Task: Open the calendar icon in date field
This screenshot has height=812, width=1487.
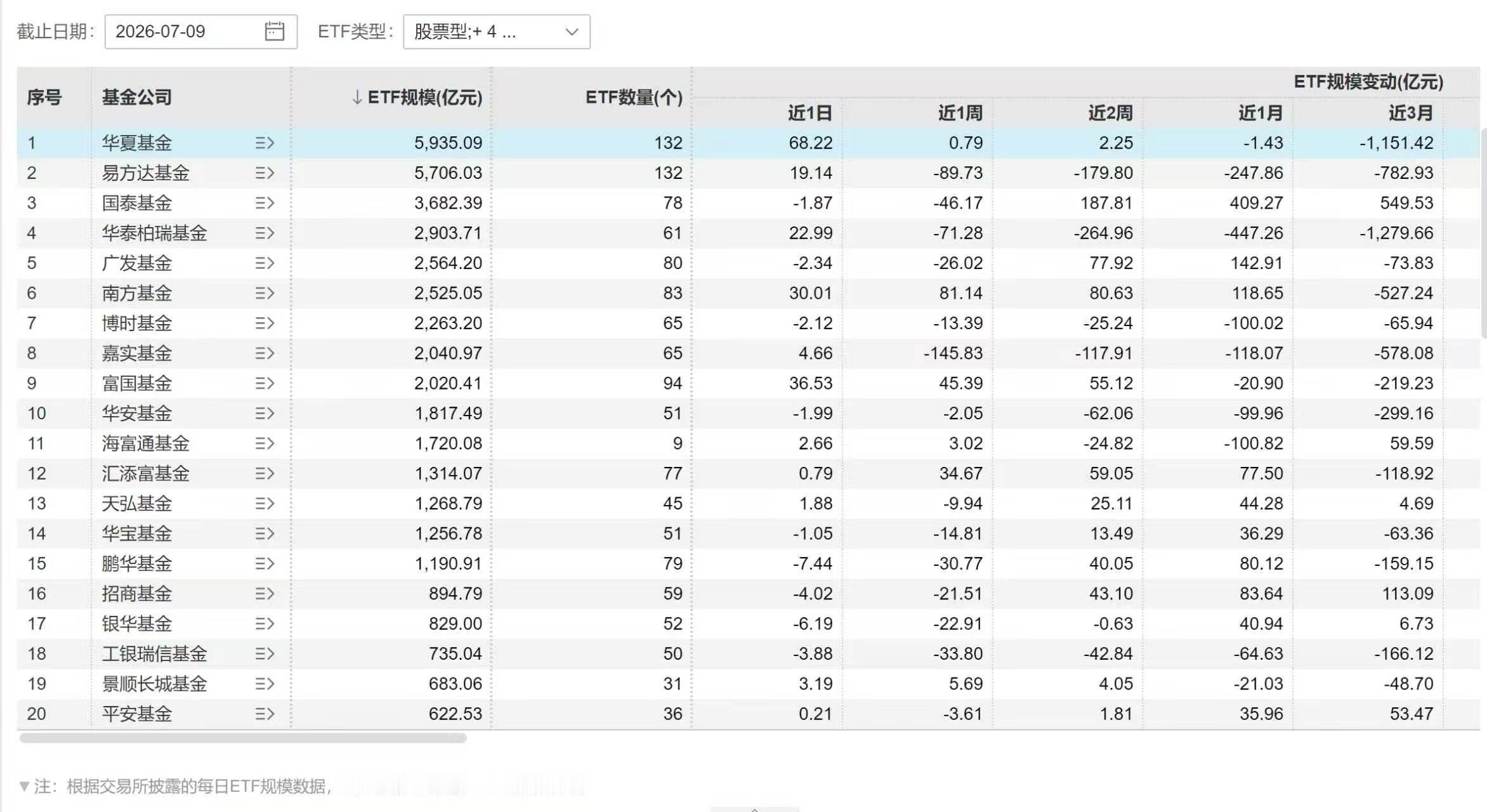Action: coord(274,31)
